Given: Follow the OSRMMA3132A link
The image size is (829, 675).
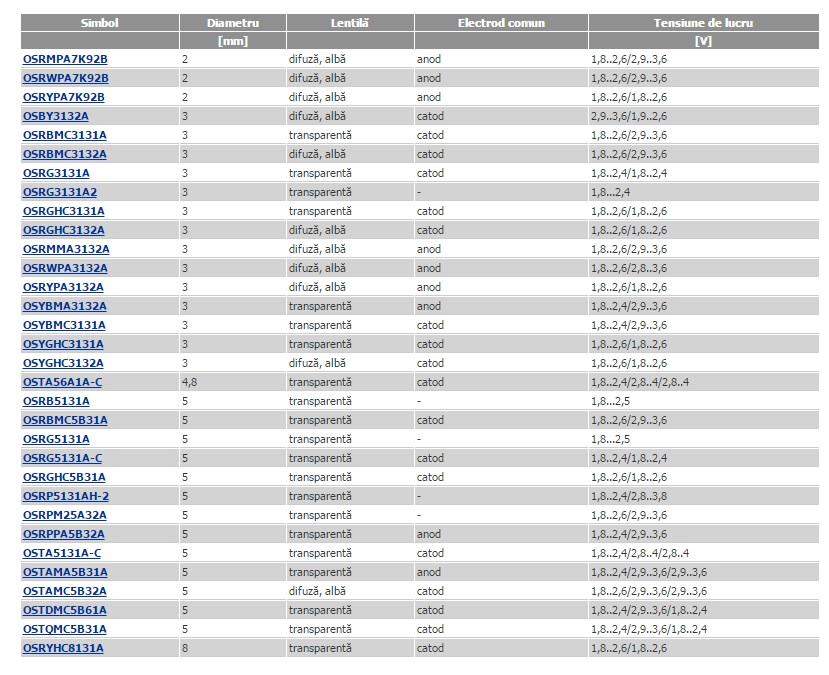Looking at the screenshot, I should click(66, 249).
